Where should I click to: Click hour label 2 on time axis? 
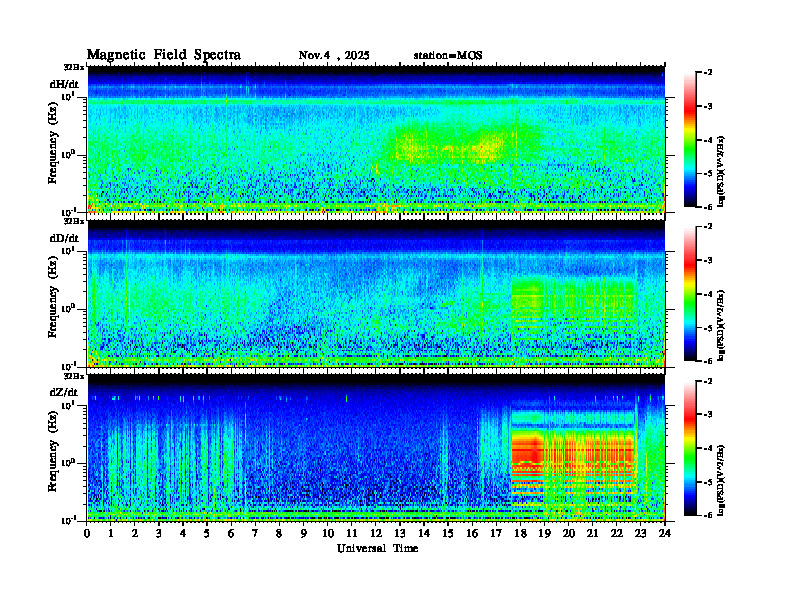(x=135, y=533)
